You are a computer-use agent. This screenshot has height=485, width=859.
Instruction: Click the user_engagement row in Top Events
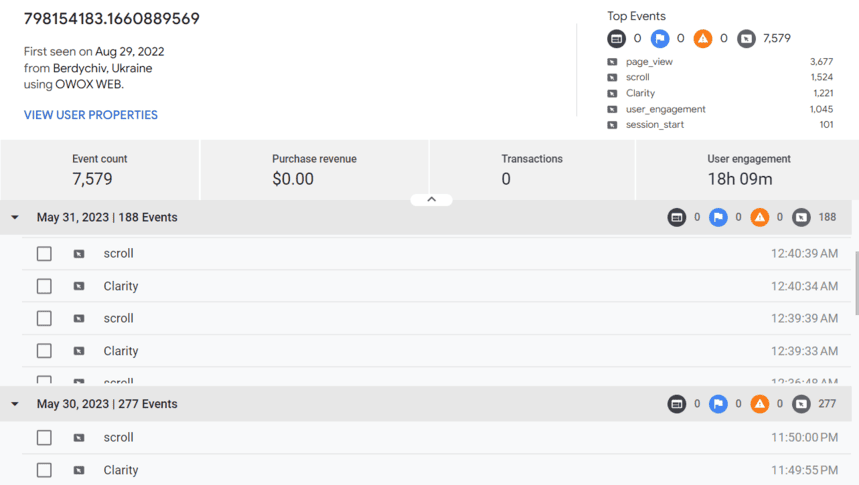720,109
